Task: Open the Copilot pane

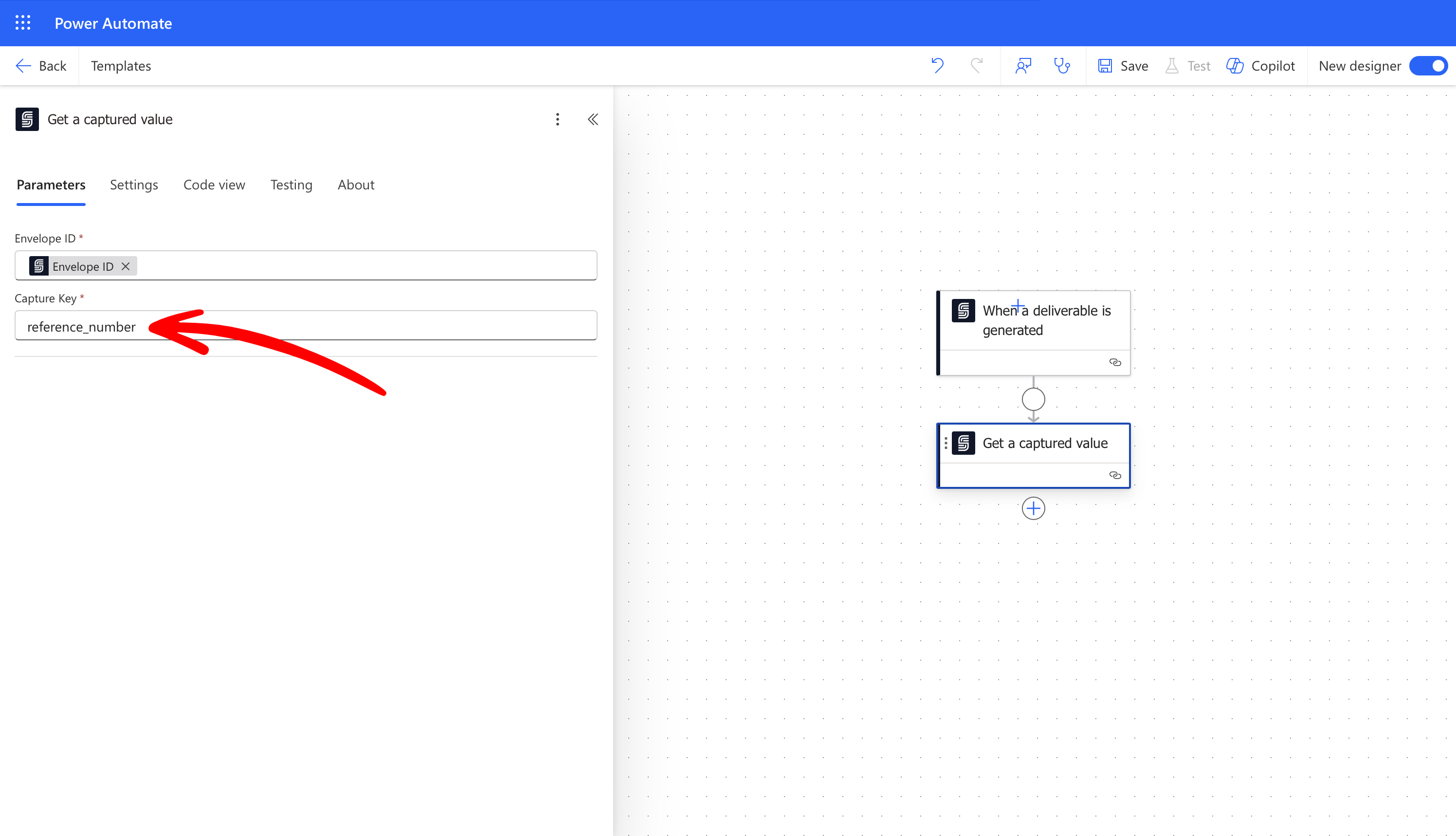Action: tap(1260, 66)
